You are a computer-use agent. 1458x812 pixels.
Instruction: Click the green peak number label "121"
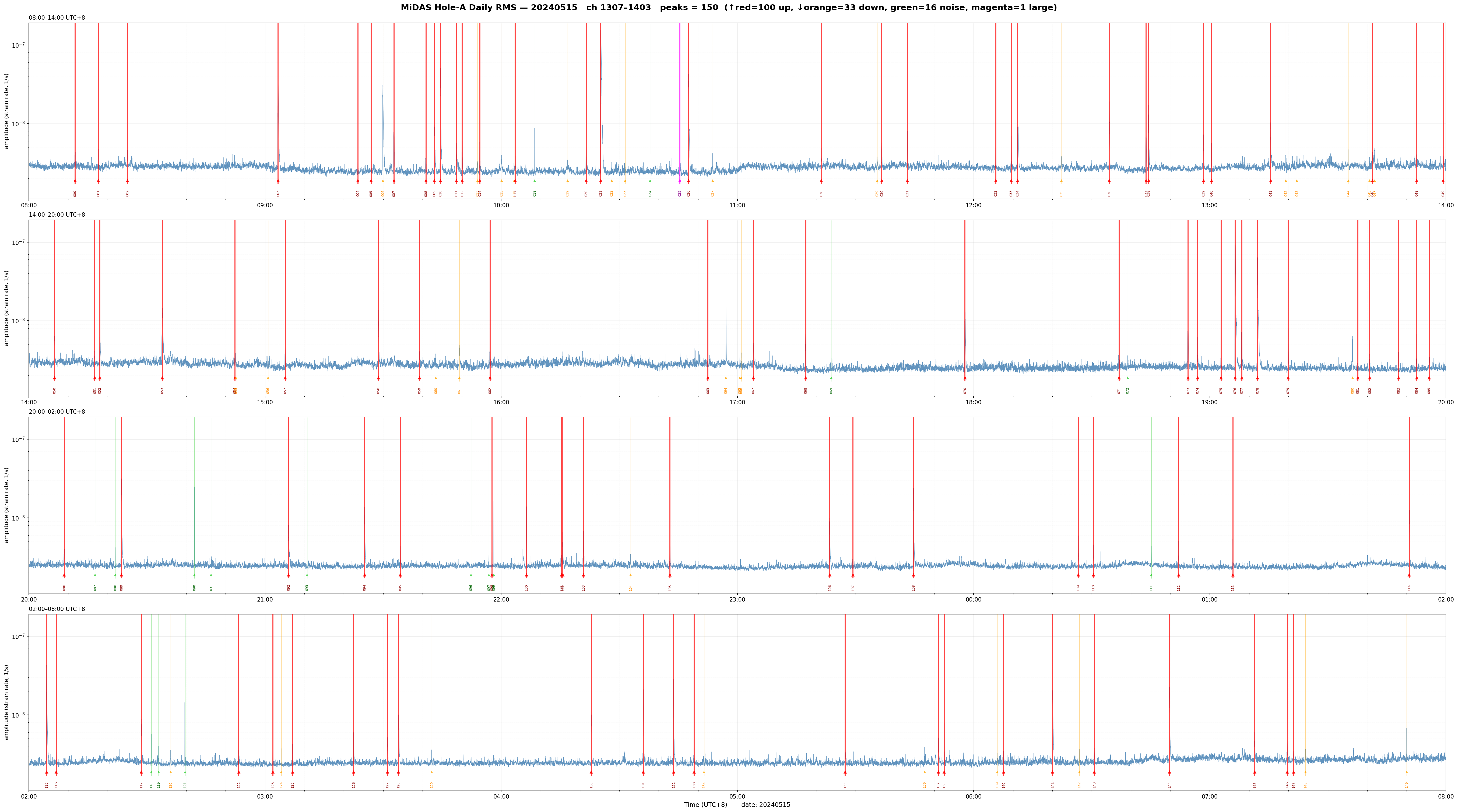coord(185,785)
